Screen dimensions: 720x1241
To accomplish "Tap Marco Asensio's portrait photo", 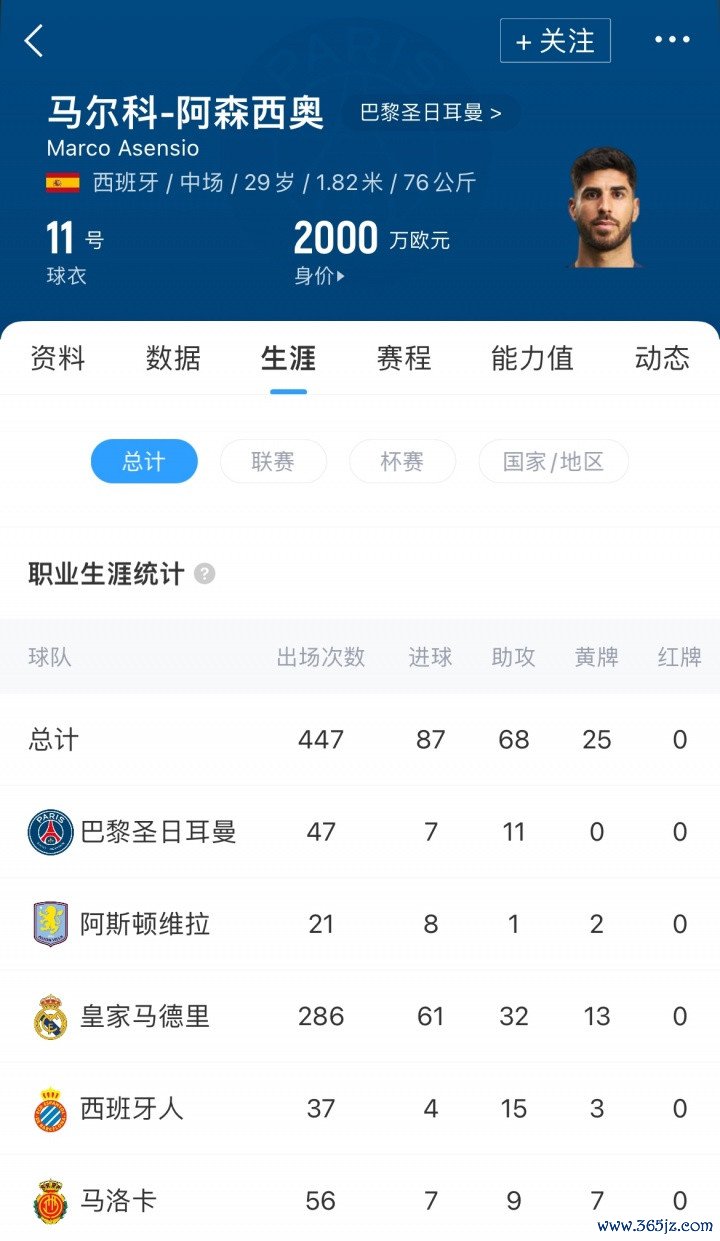I will coord(603,207).
